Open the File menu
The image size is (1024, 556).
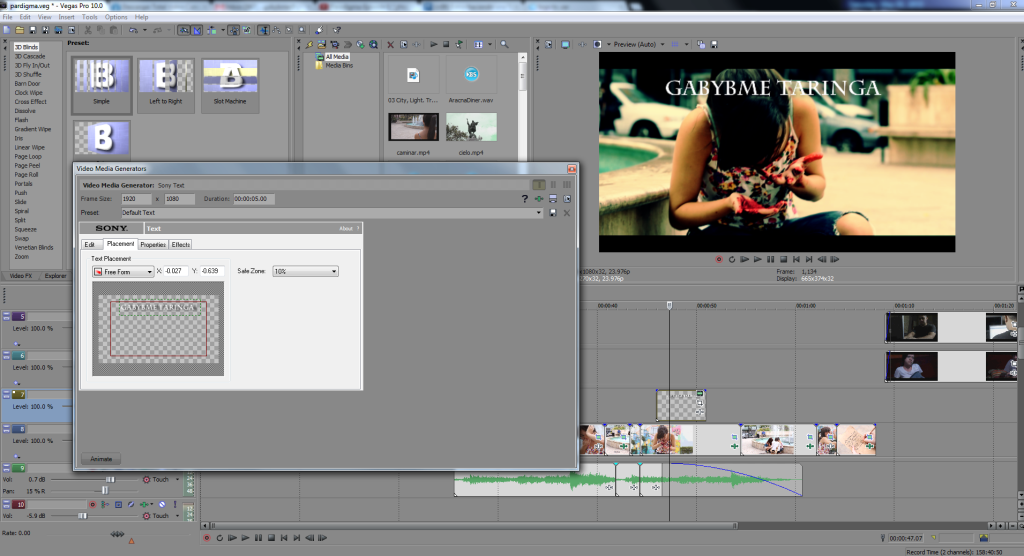point(7,17)
